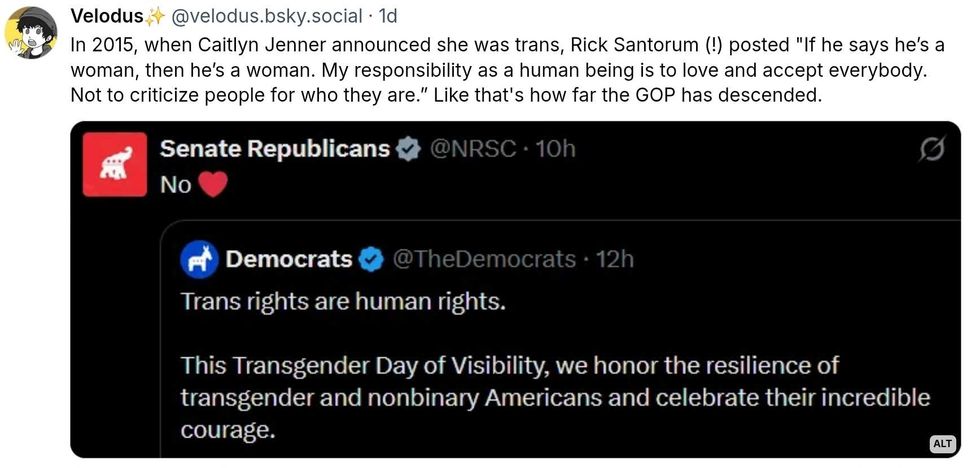980x468 pixels.
Task: Click the post text about Rick Santorum
Action: point(500,72)
